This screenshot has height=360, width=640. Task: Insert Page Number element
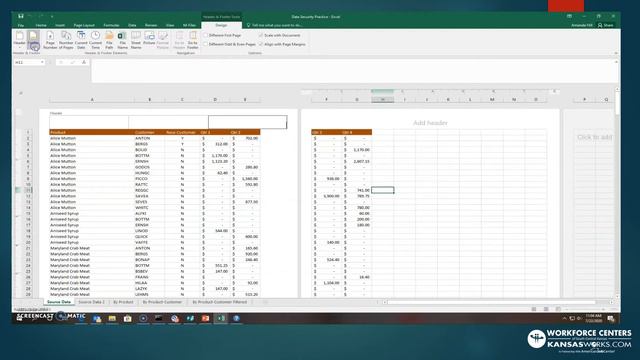coord(50,40)
